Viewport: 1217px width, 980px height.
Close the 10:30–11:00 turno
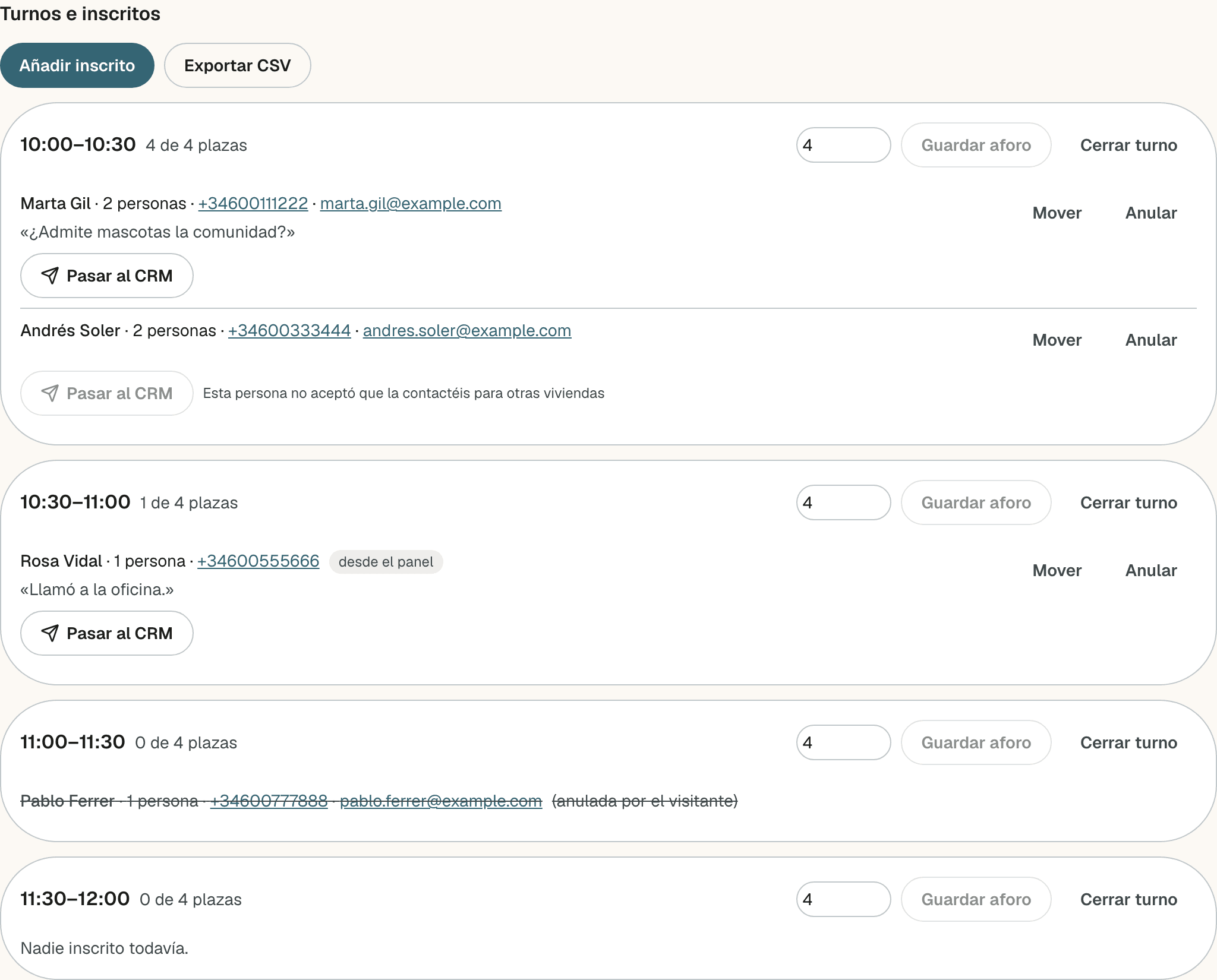[x=1128, y=502]
